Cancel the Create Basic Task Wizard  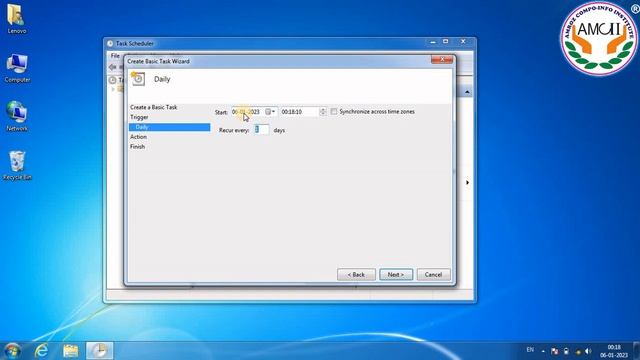click(433, 275)
